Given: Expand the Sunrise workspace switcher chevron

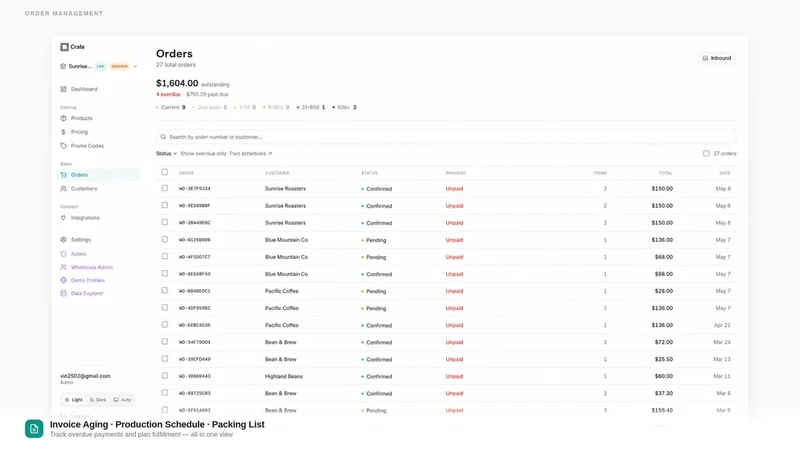Looking at the screenshot, I should (x=135, y=66).
